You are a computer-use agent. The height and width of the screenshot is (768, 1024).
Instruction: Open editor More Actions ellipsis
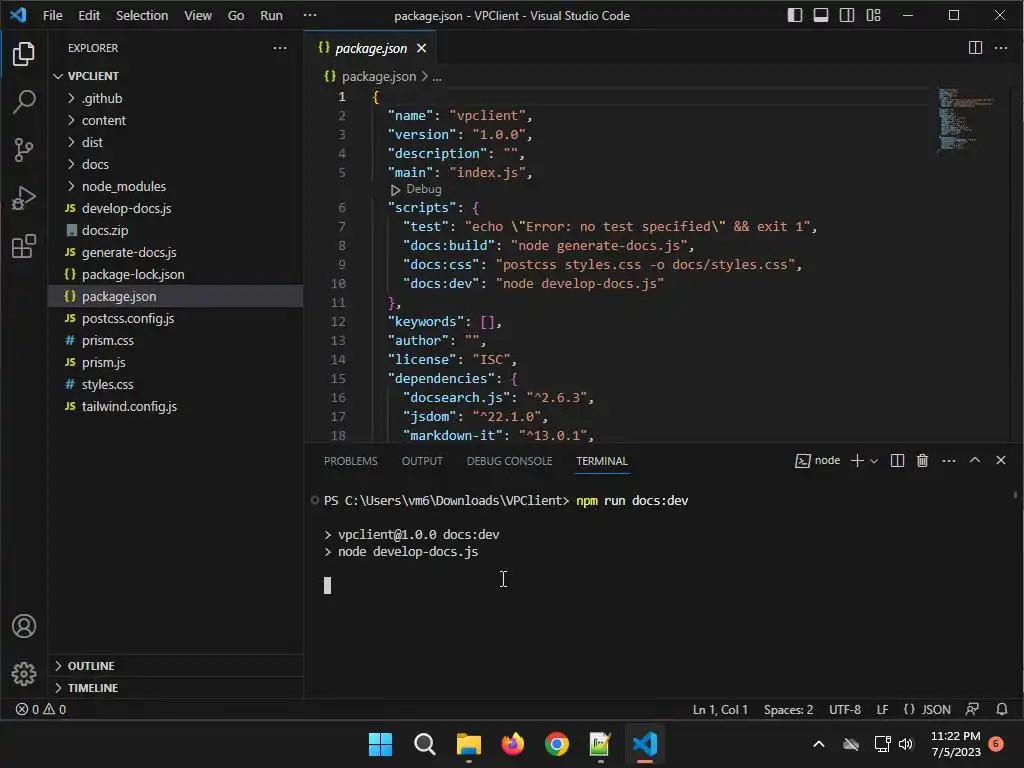[1000, 48]
